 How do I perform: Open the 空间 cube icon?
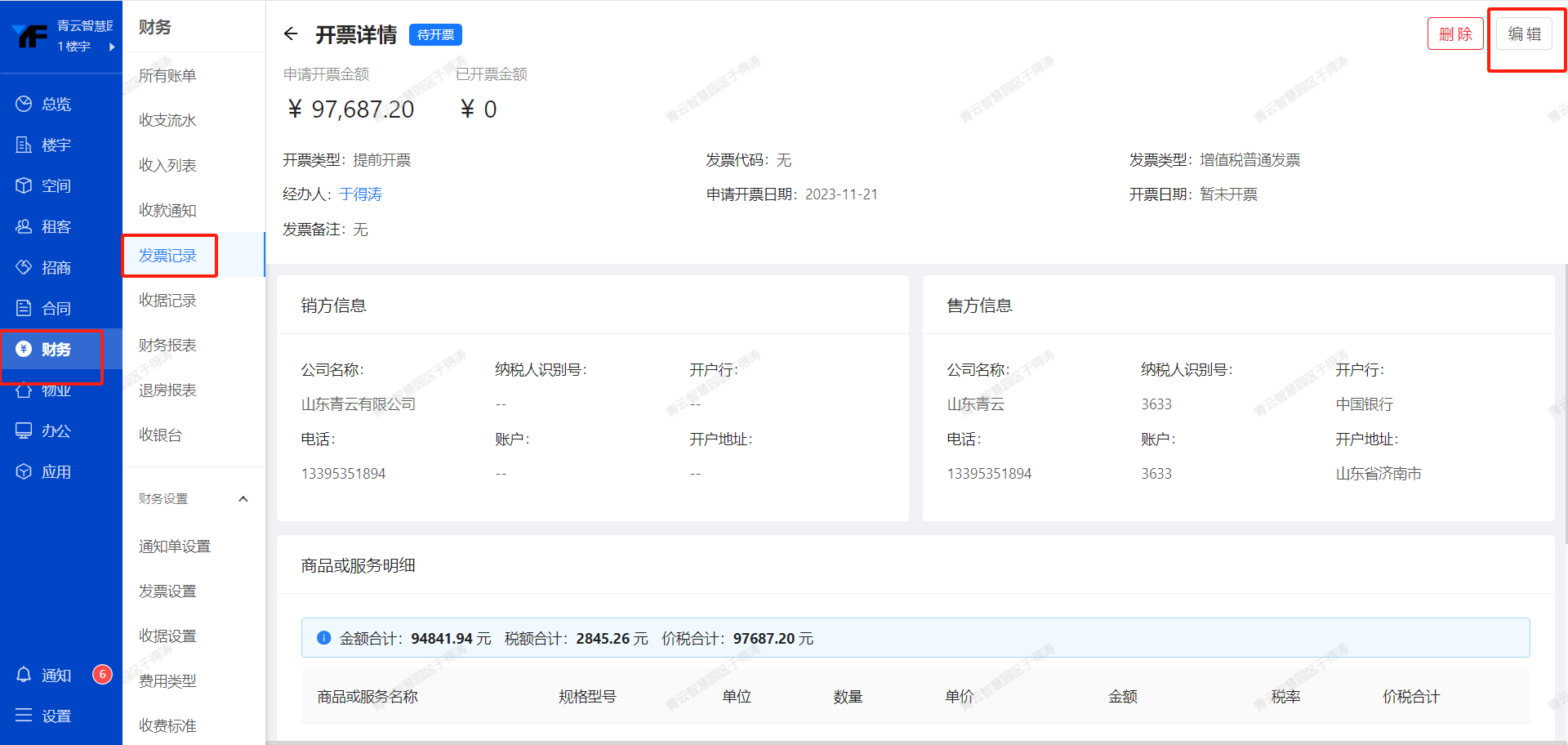(24, 185)
